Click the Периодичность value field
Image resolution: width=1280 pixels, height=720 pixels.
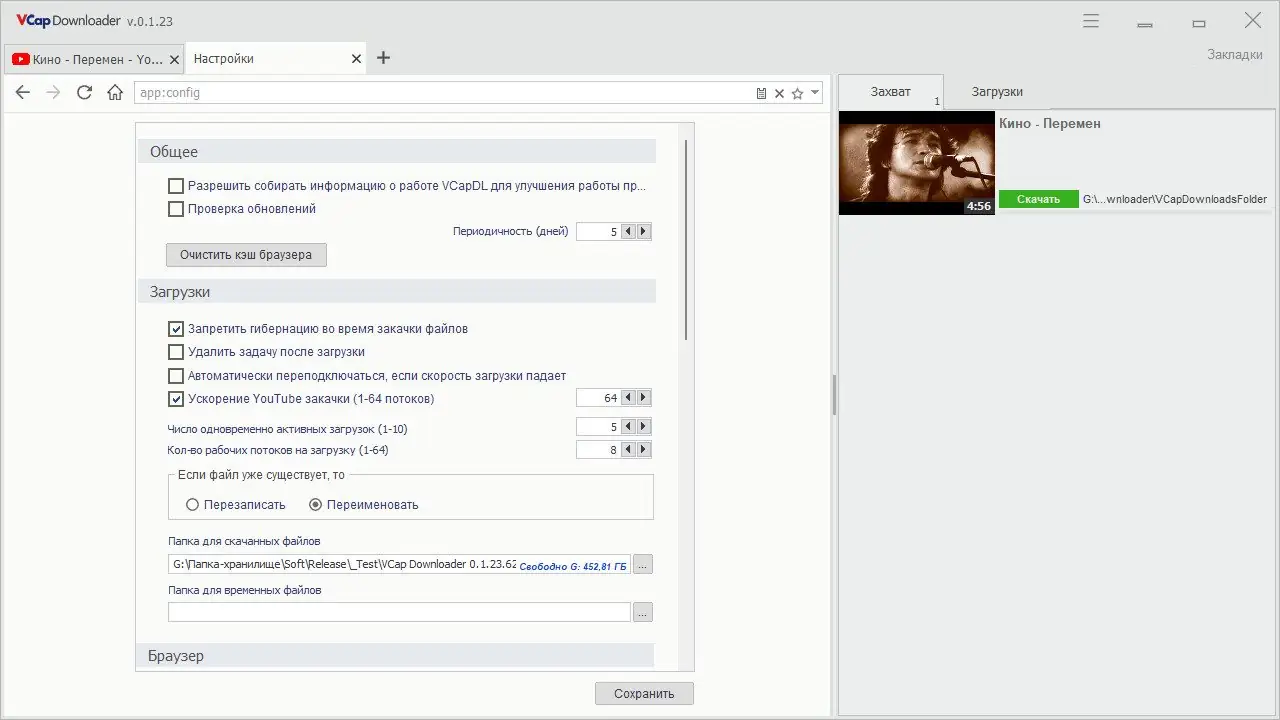click(x=599, y=231)
